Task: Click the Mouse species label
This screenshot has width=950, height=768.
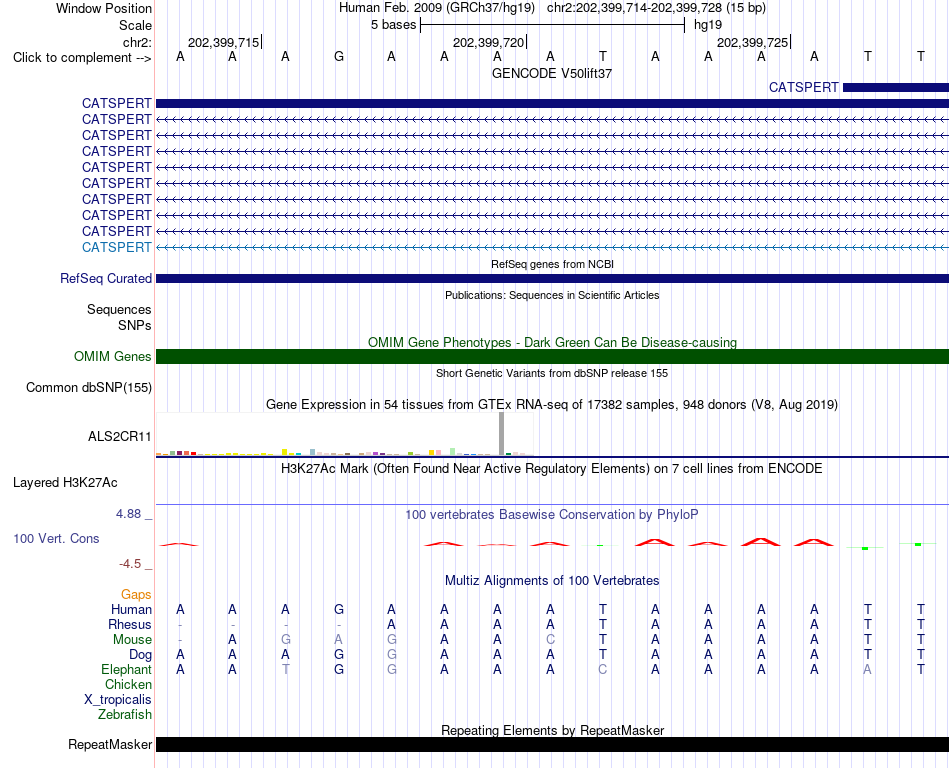Action: pyautogui.click(x=132, y=640)
